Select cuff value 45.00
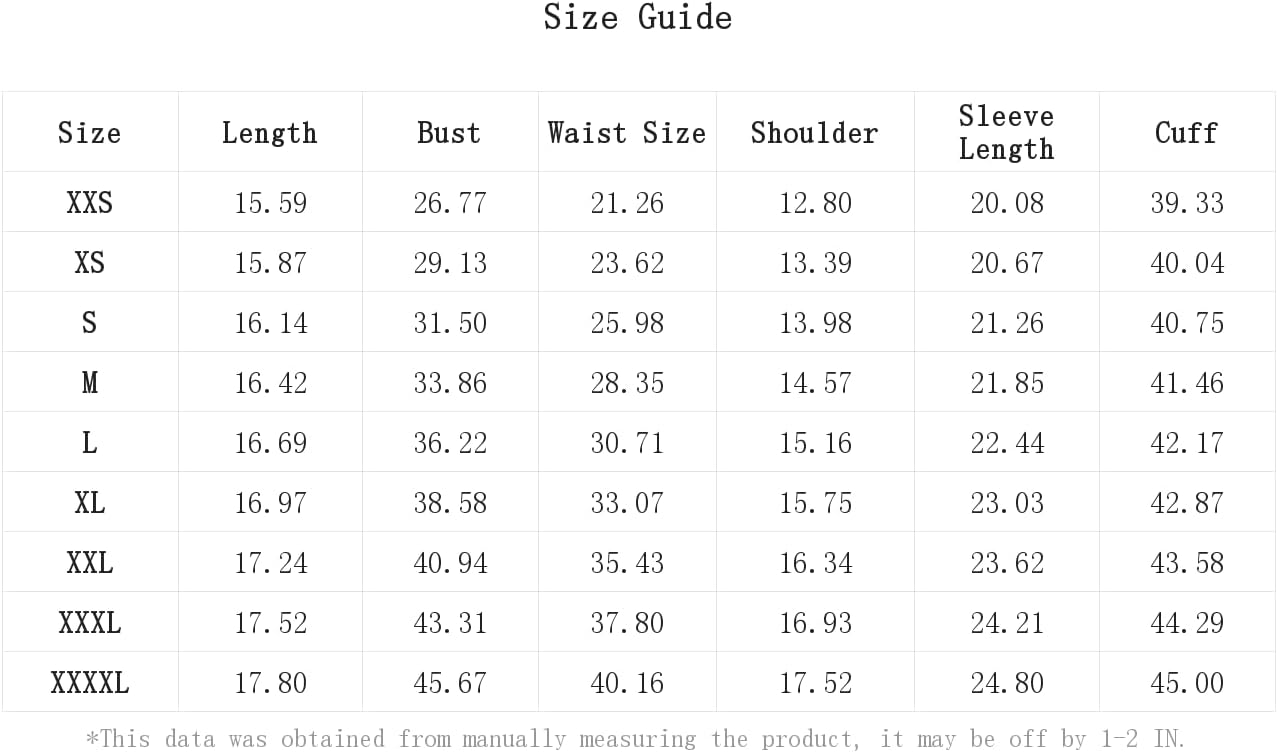 click(x=1187, y=683)
